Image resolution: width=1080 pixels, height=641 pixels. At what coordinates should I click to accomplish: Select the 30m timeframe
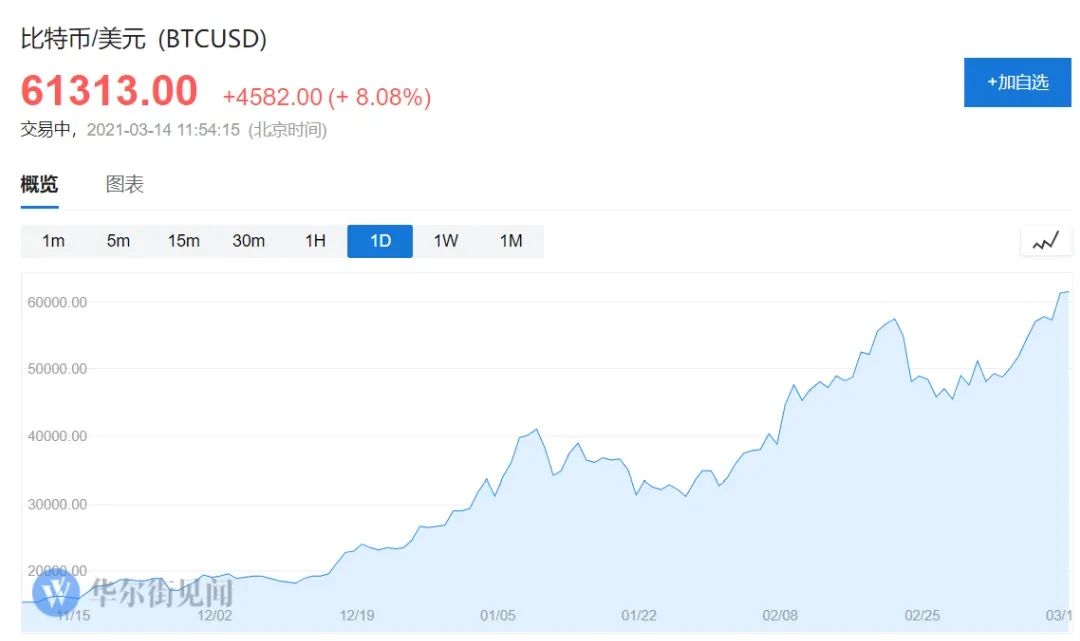click(x=248, y=240)
